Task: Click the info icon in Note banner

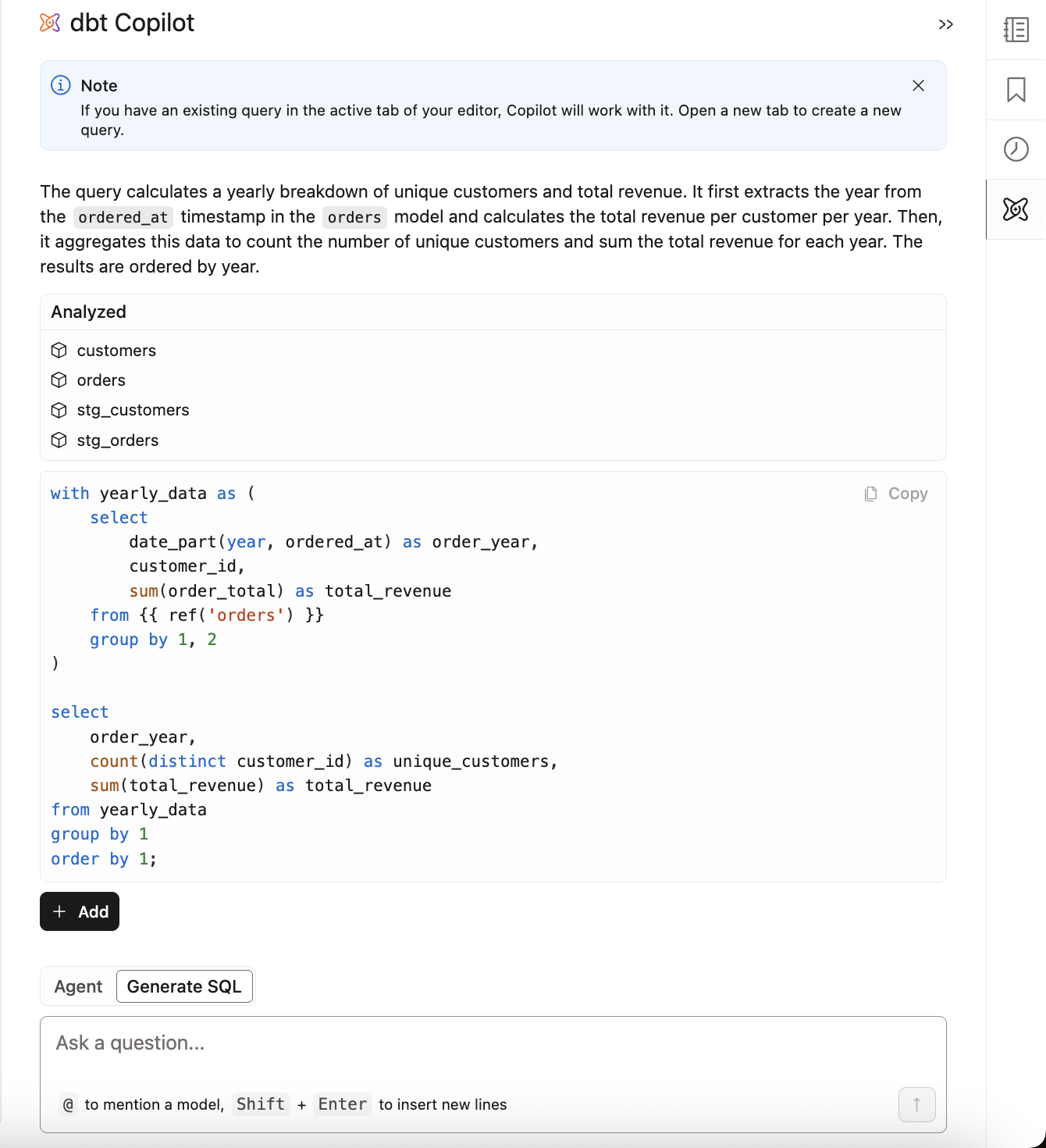Action: (x=61, y=85)
